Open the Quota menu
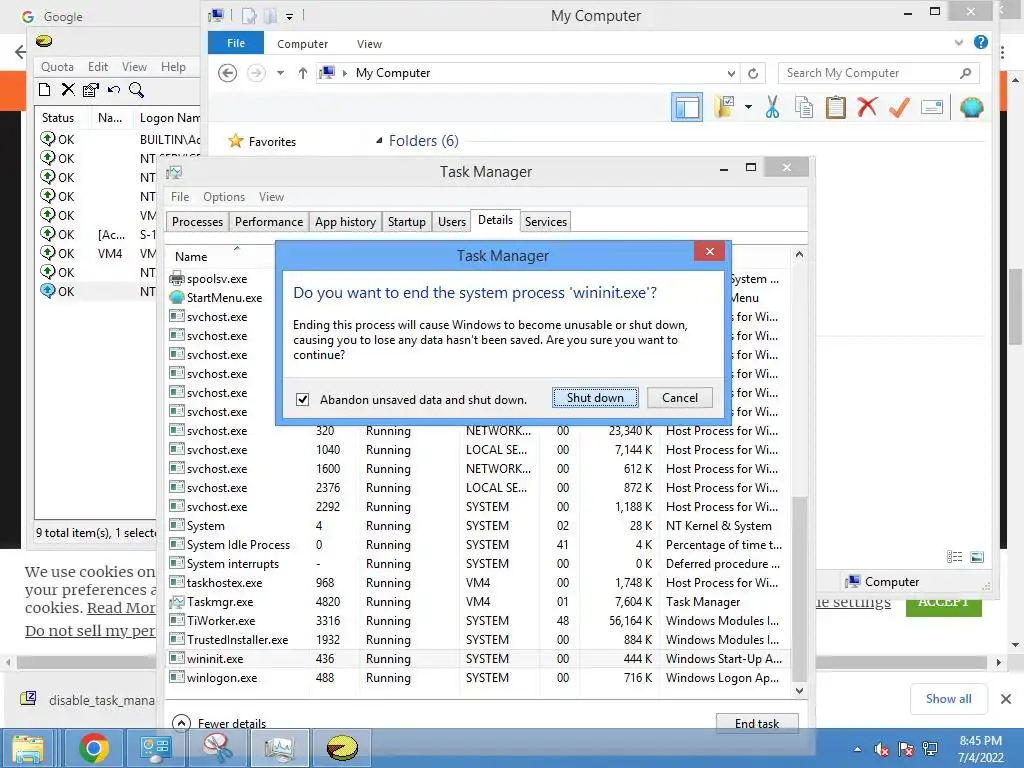This screenshot has height=768, width=1024. click(x=57, y=67)
